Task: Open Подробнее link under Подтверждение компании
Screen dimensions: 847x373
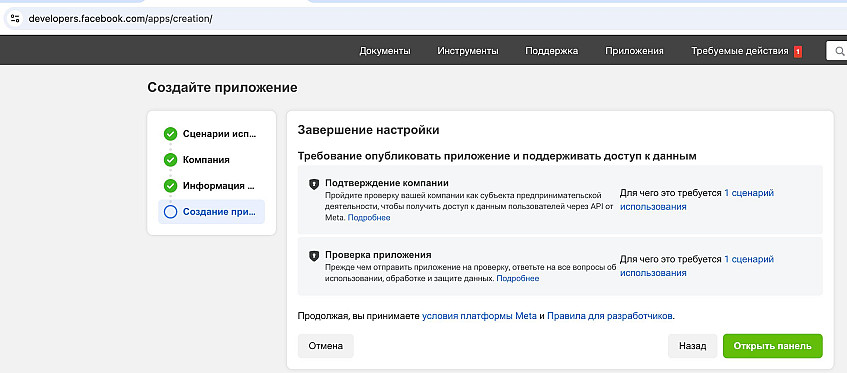Action: click(x=369, y=218)
